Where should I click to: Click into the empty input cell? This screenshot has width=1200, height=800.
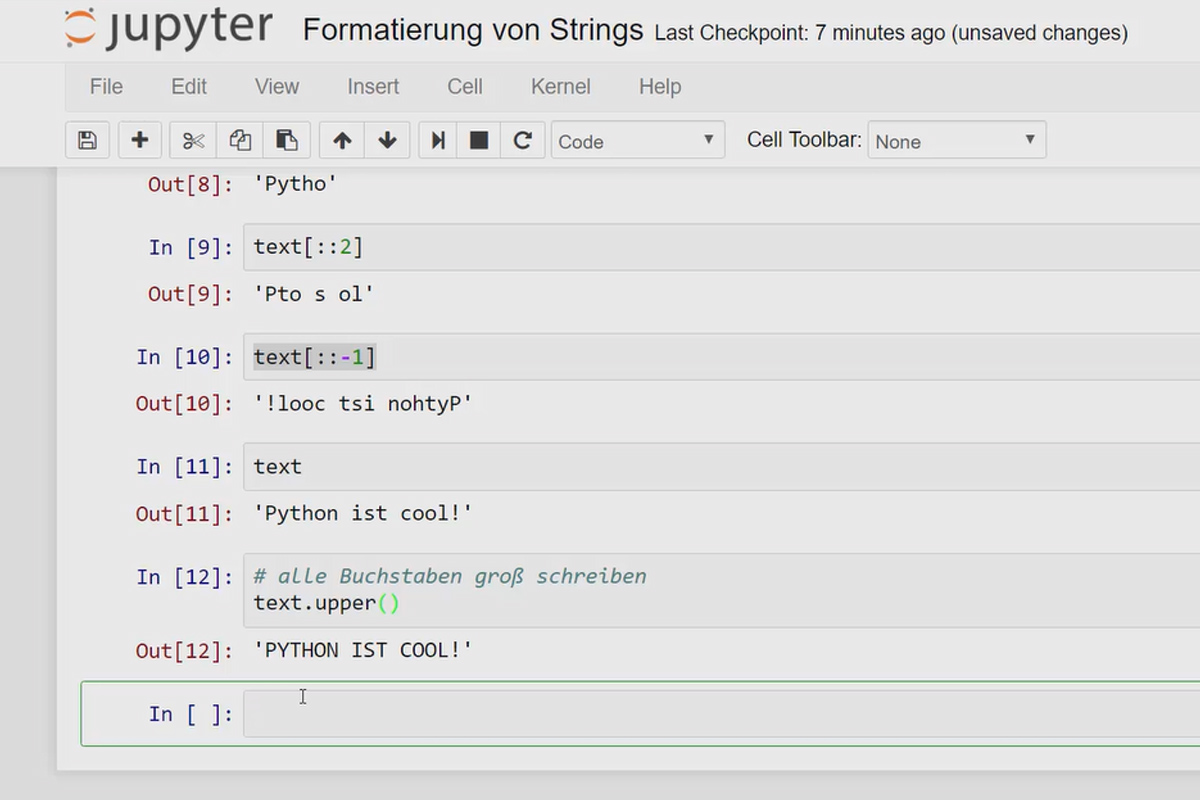coord(721,714)
